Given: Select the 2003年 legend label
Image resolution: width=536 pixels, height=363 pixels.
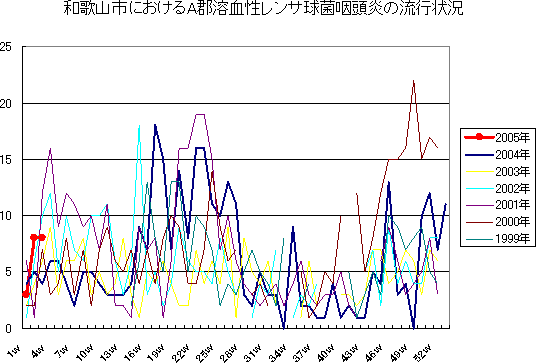Looking at the screenshot, I should pyautogui.click(x=512, y=171).
